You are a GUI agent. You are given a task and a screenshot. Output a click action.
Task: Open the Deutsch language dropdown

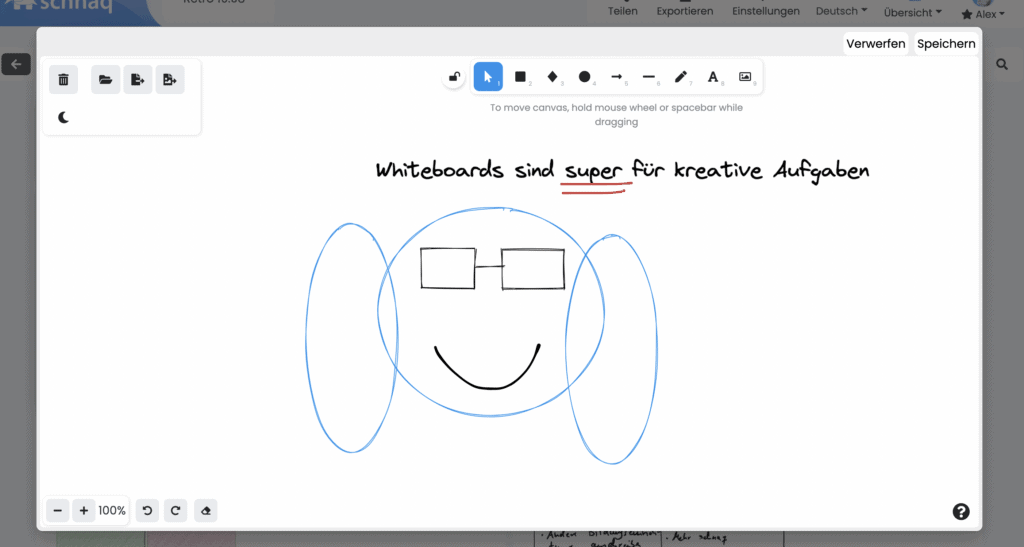point(843,12)
